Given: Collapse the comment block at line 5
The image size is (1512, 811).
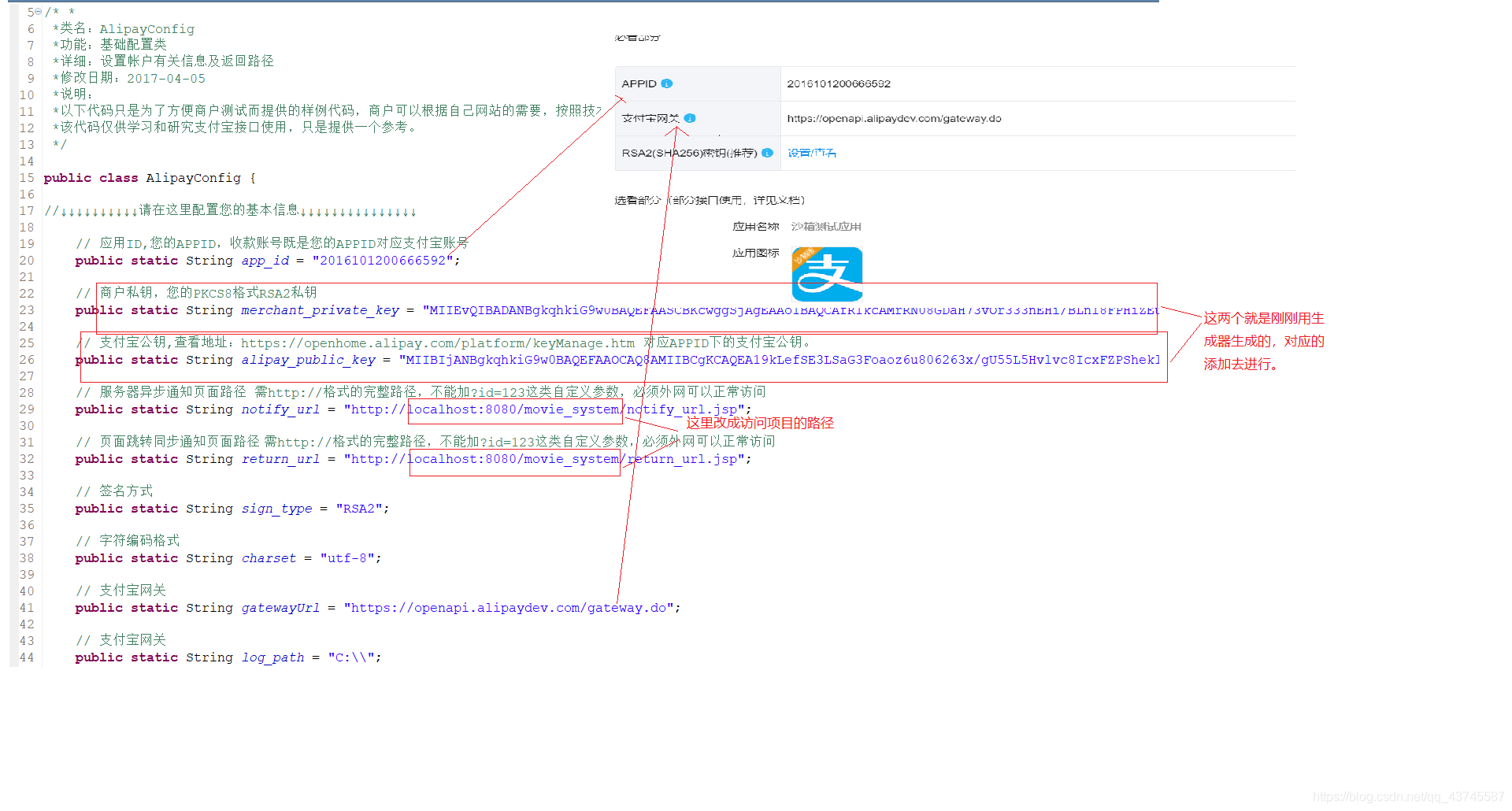Looking at the screenshot, I should tap(39, 12).
